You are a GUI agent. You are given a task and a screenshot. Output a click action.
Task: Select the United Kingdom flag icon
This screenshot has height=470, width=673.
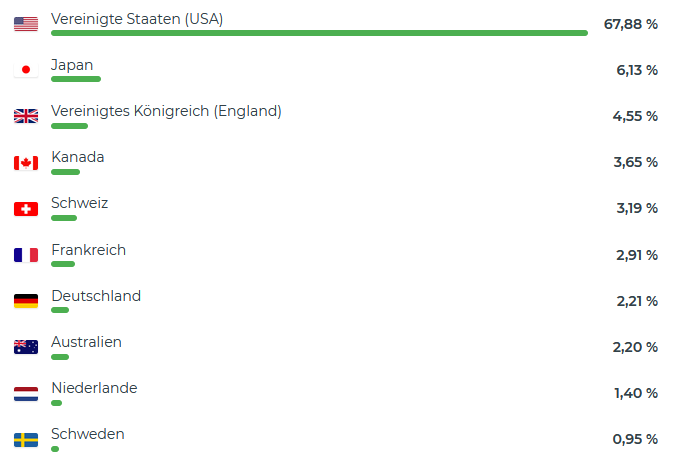[26, 116]
